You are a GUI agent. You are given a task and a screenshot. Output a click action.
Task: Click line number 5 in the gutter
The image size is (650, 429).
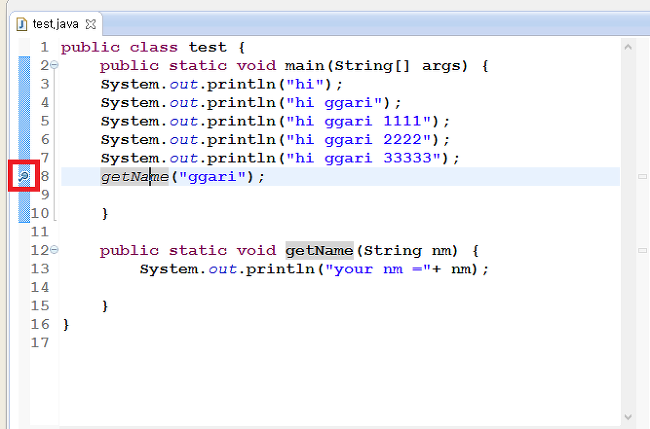pos(45,121)
